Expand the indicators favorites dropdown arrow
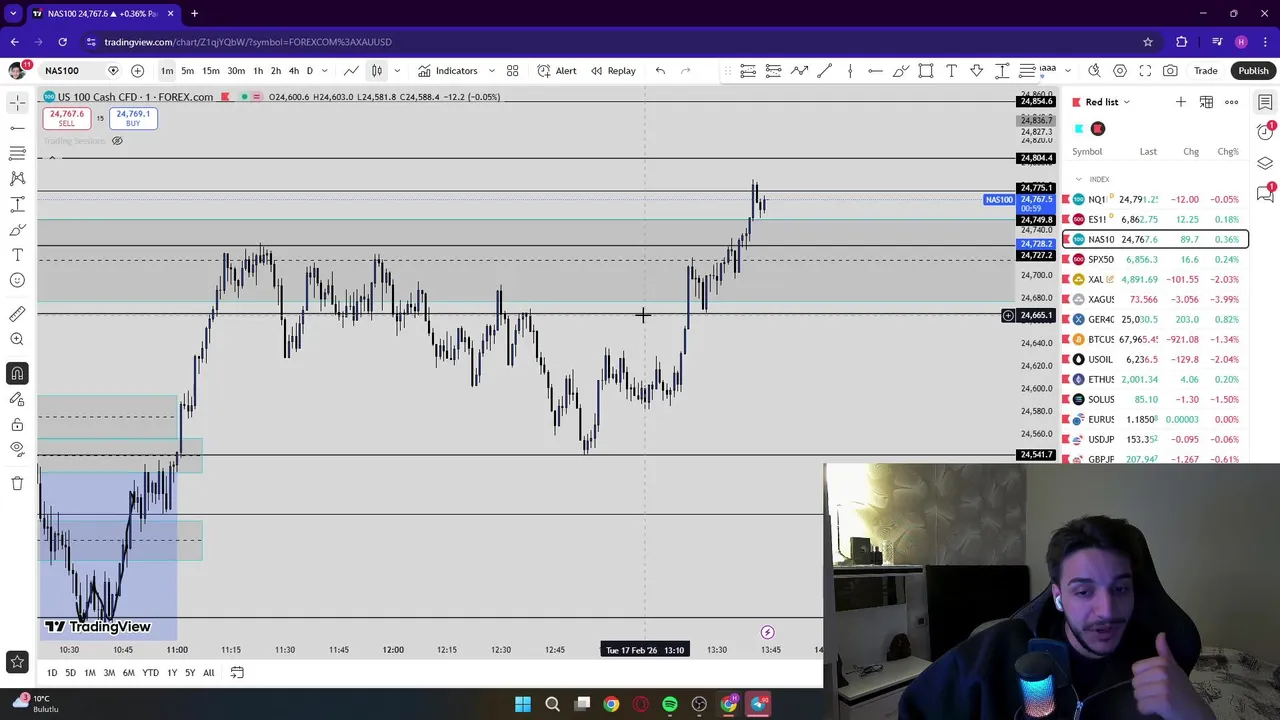This screenshot has height=720, width=1280. pyautogui.click(x=491, y=71)
